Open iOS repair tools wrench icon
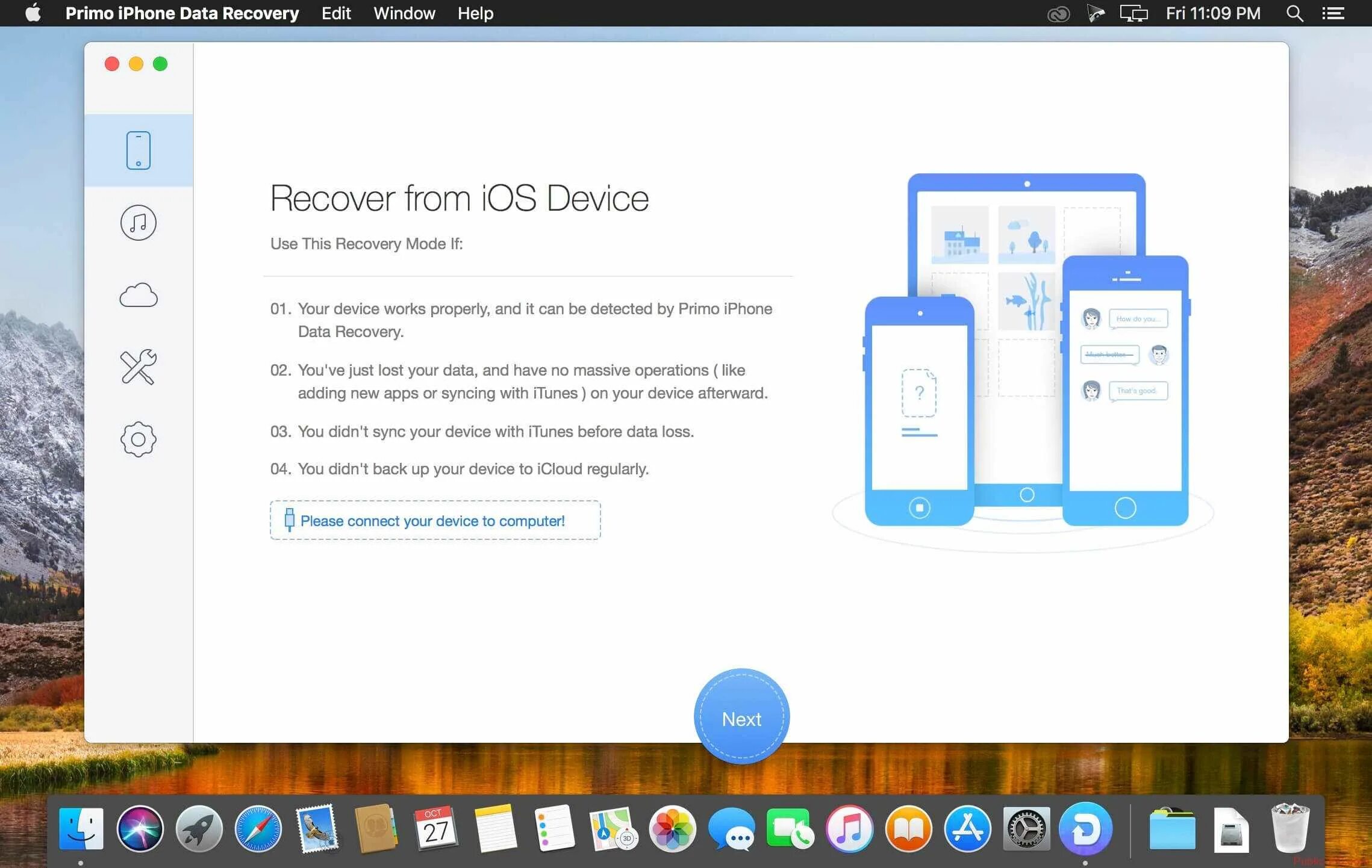Image resolution: width=1372 pixels, height=868 pixels. tap(139, 367)
